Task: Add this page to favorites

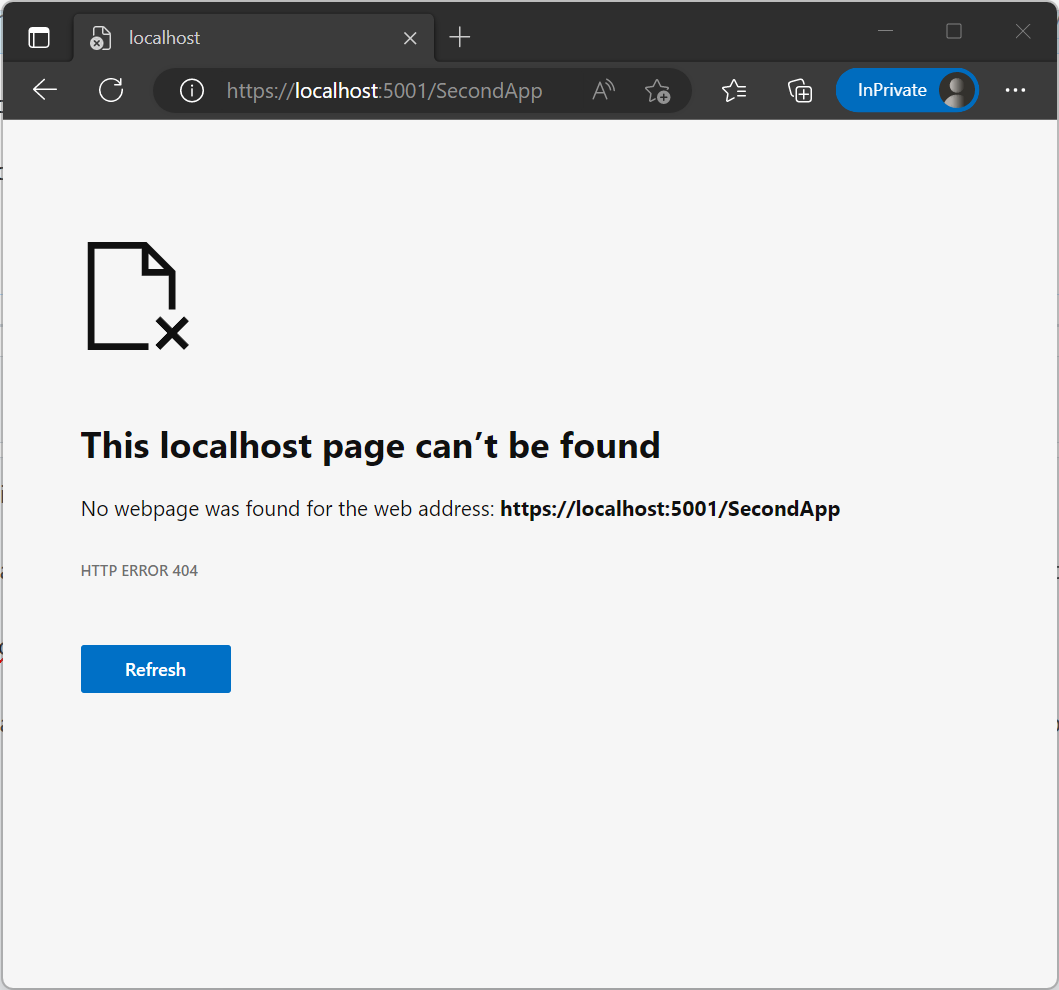Action: (x=658, y=91)
